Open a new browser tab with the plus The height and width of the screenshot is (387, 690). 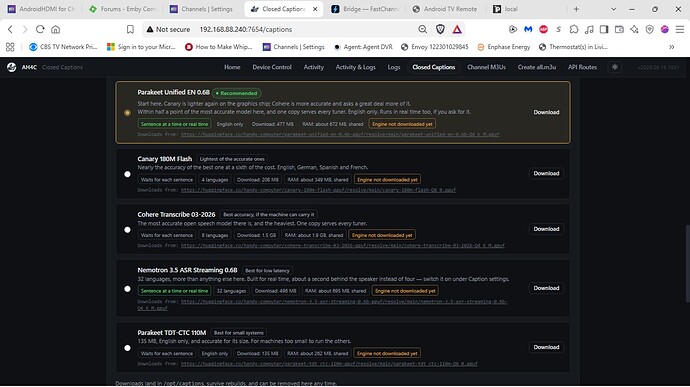pyautogui.click(x=576, y=9)
